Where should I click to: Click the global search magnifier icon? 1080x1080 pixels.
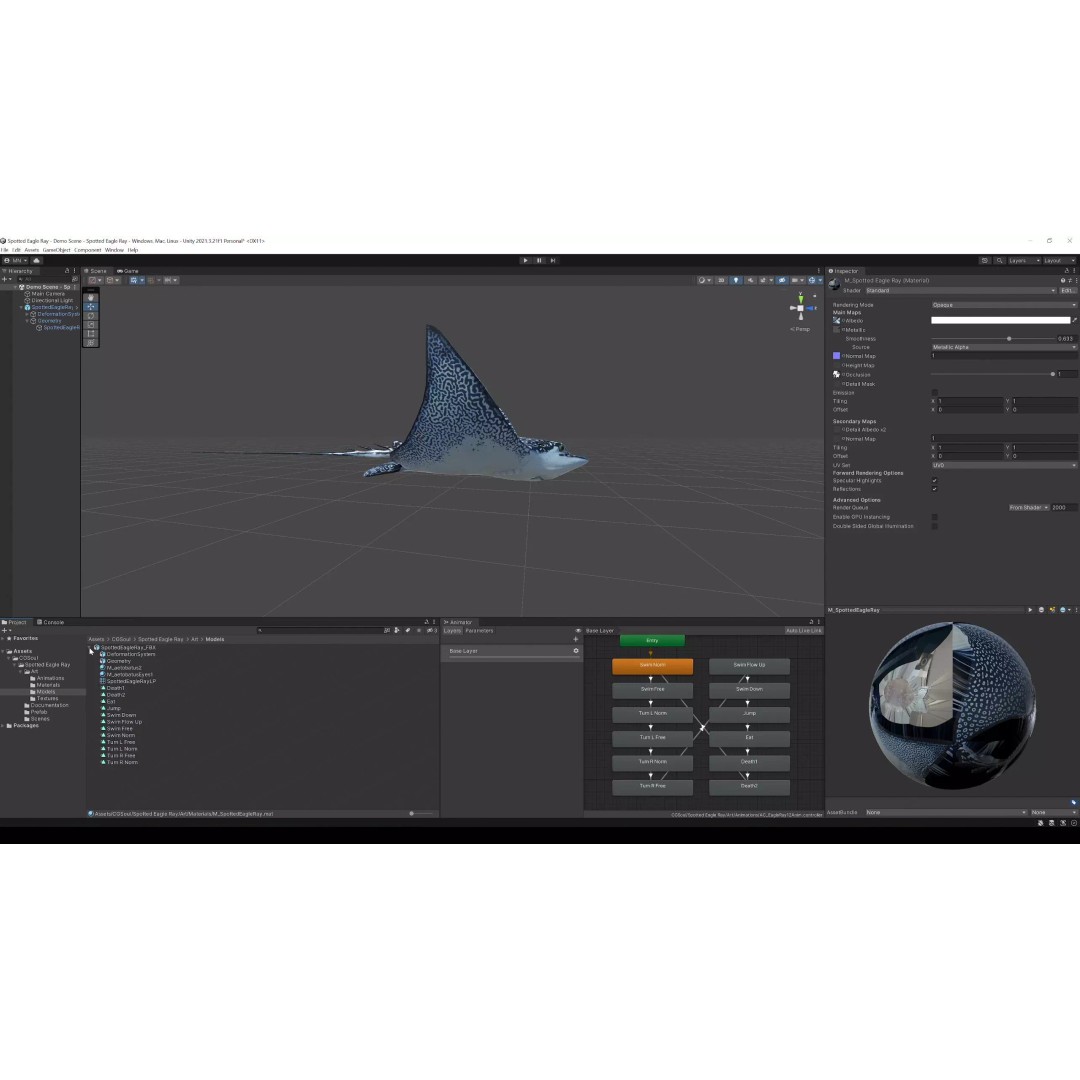(x=999, y=260)
